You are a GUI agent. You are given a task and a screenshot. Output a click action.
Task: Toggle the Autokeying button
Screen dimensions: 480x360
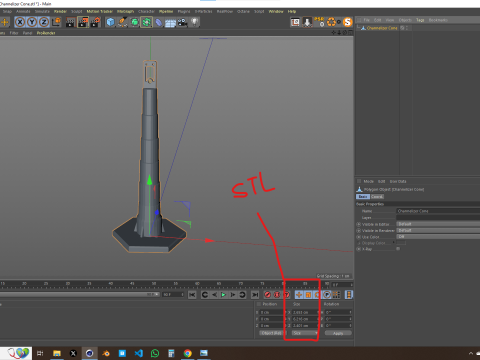pos(277,295)
